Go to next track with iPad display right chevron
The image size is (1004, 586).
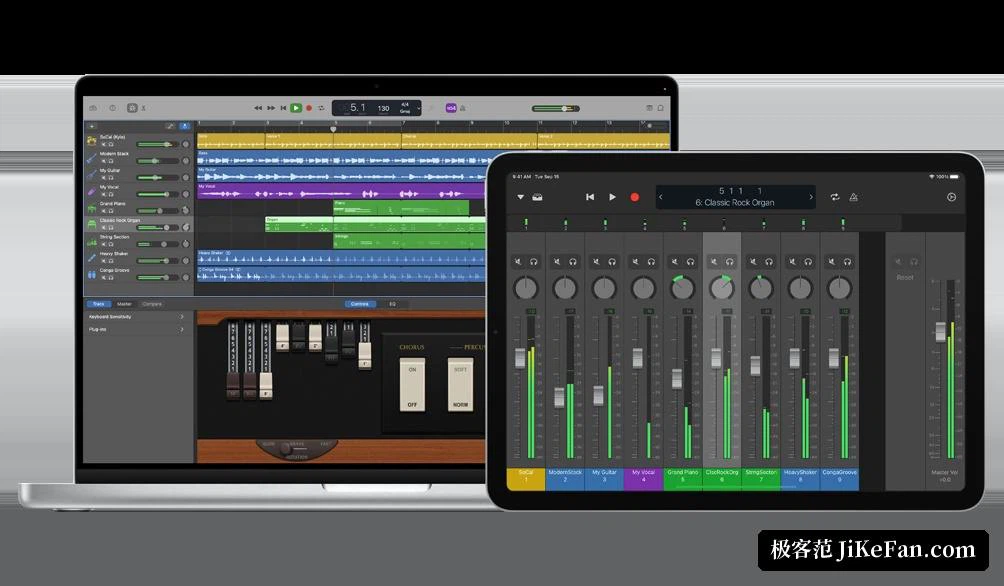click(811, 197)
